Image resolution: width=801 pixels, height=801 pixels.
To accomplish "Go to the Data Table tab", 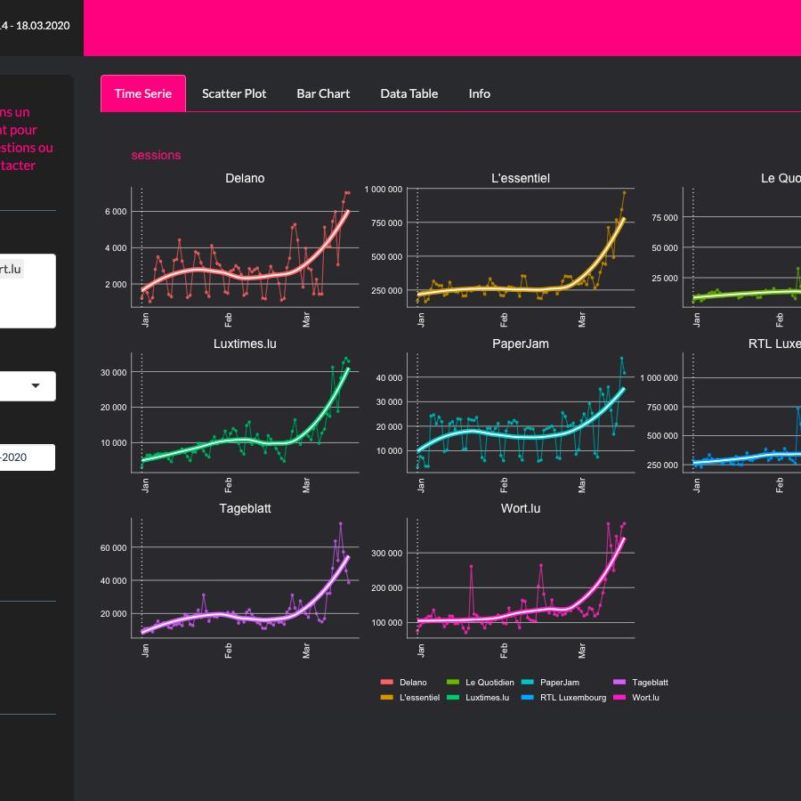I will coord(408,93).
